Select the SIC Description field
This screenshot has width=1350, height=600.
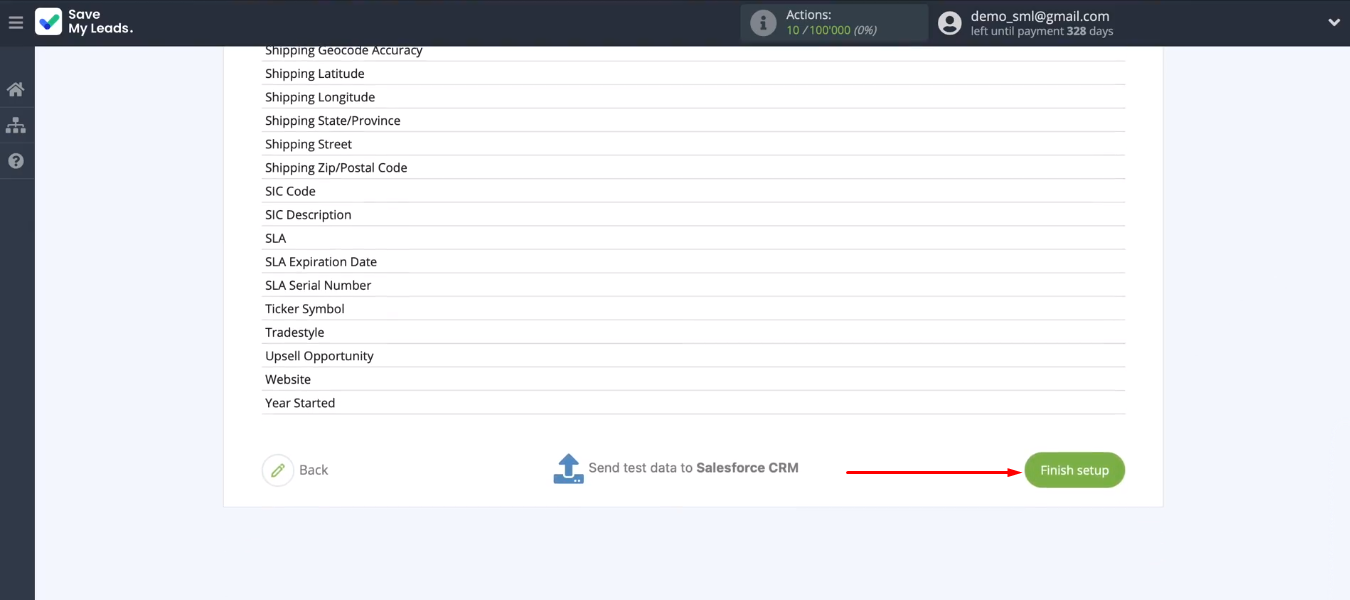coord(693,215)
